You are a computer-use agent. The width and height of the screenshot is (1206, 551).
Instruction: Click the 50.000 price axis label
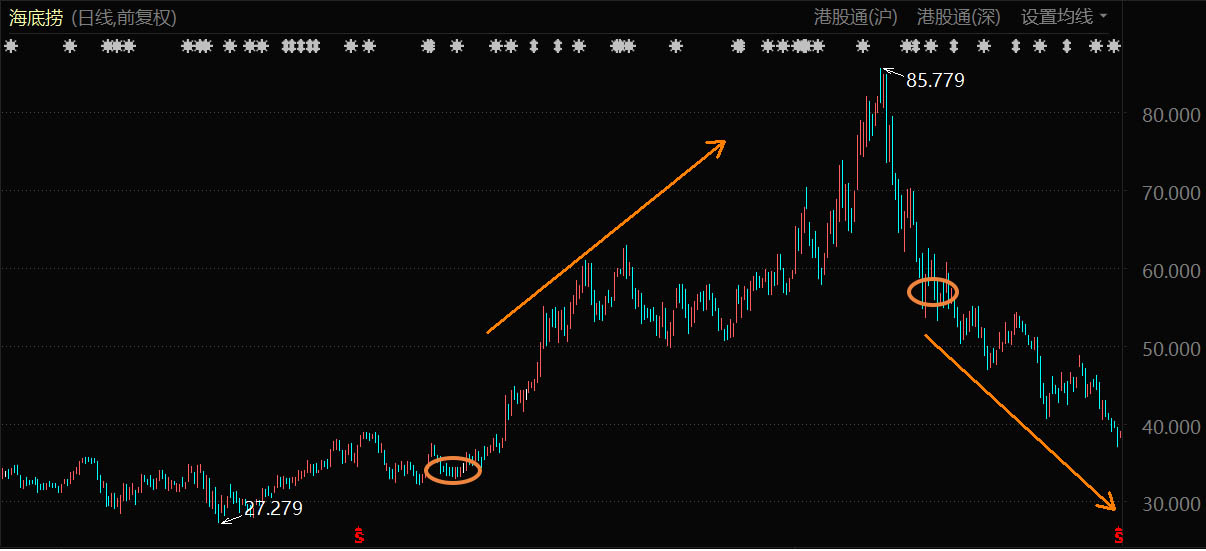(1171, 349)
